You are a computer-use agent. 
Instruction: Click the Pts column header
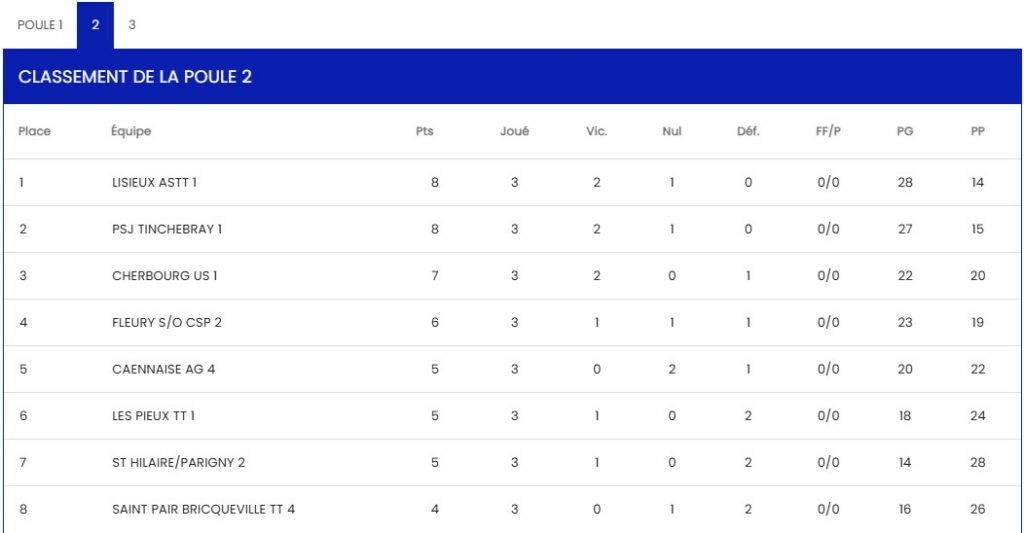tap(425, 132)
